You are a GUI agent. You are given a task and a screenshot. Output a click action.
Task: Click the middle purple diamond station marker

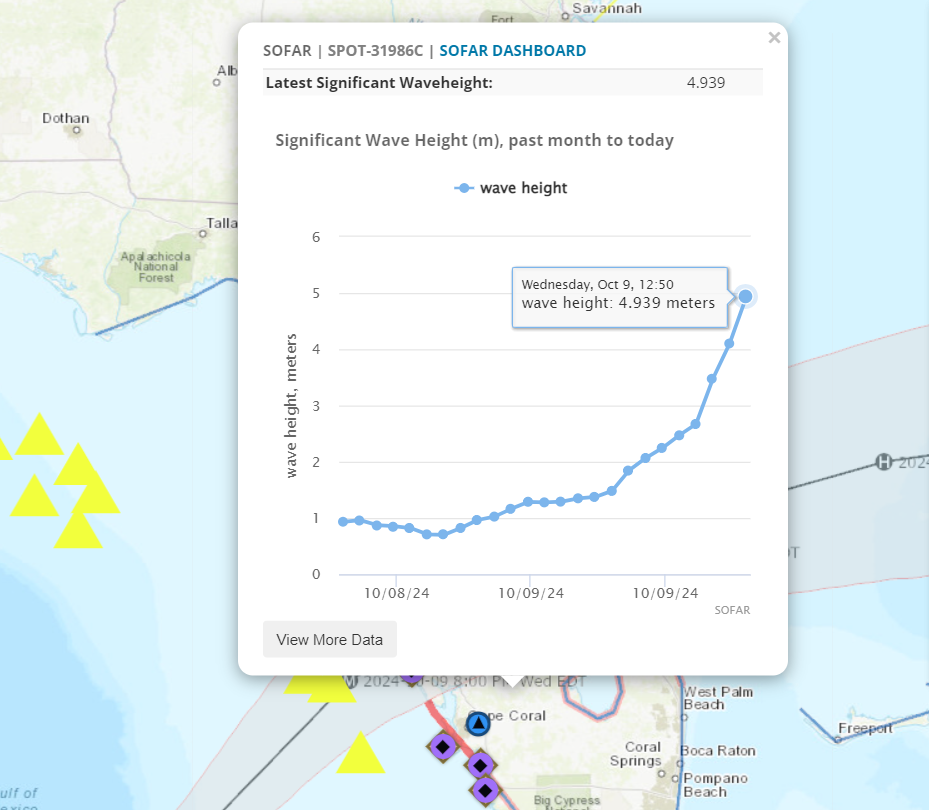tap(480, 765)
